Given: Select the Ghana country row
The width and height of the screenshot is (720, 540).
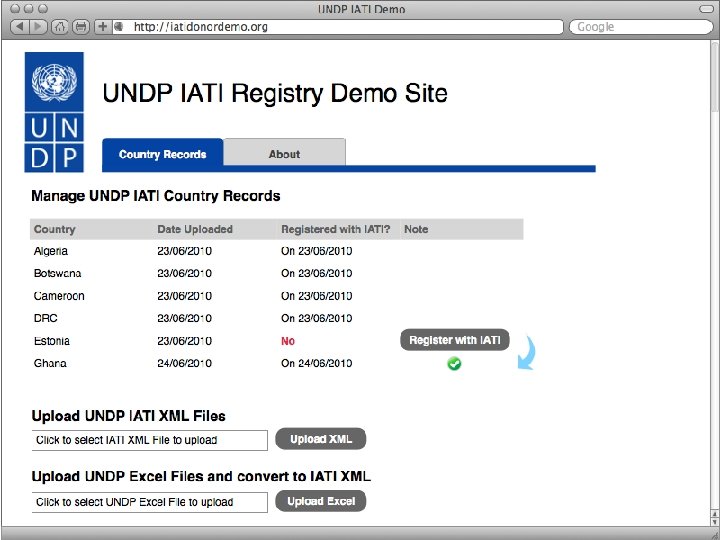Looking at the screenshot, I should [x=276, y=363].
